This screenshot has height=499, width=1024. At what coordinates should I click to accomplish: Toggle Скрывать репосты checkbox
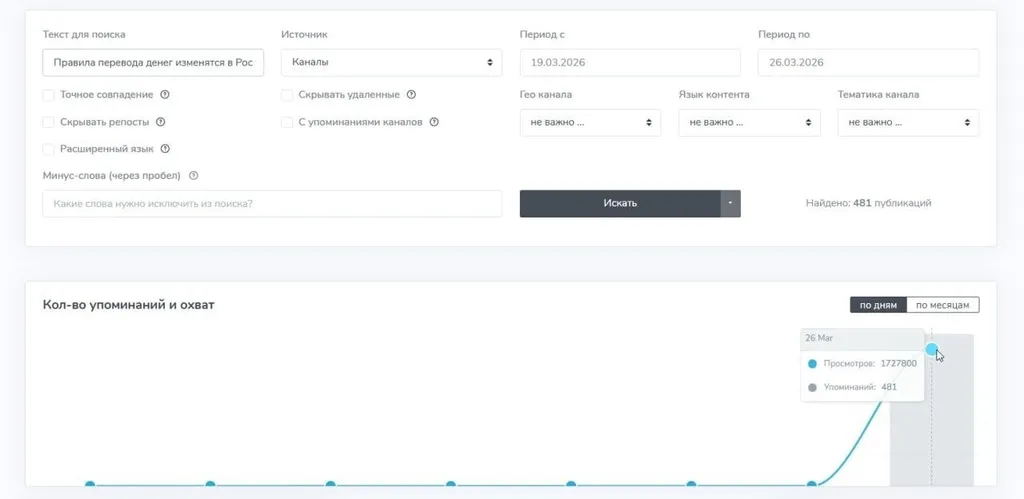[49, 122]
